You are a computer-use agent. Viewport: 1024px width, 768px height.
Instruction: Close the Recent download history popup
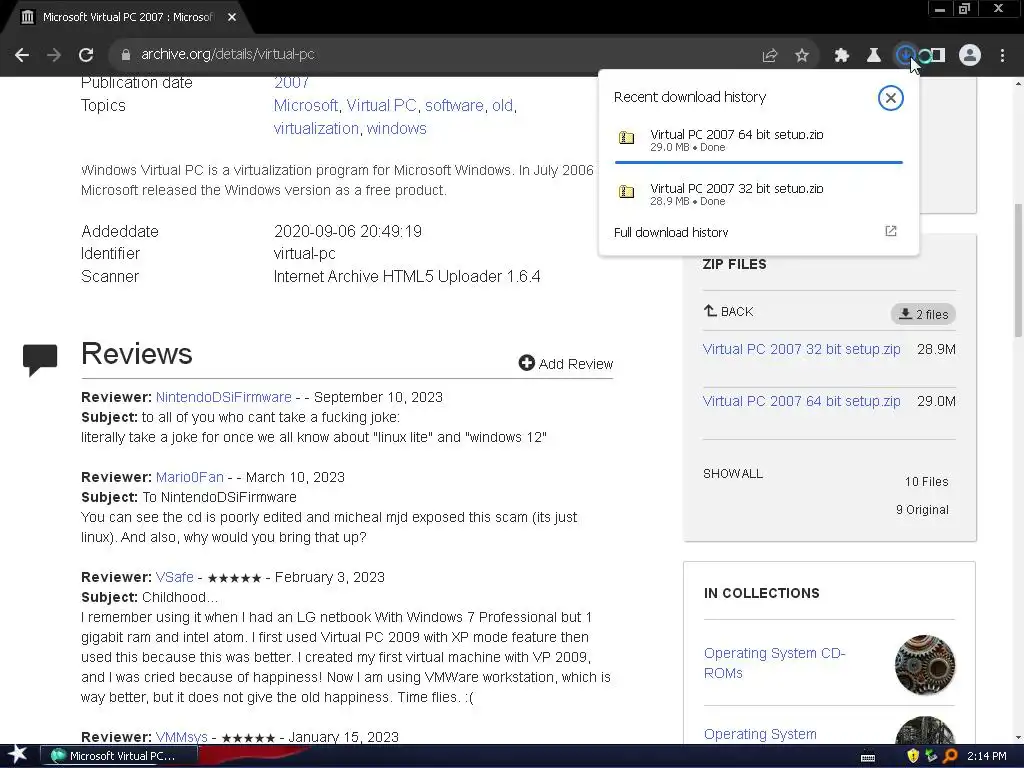click(890, 98)
